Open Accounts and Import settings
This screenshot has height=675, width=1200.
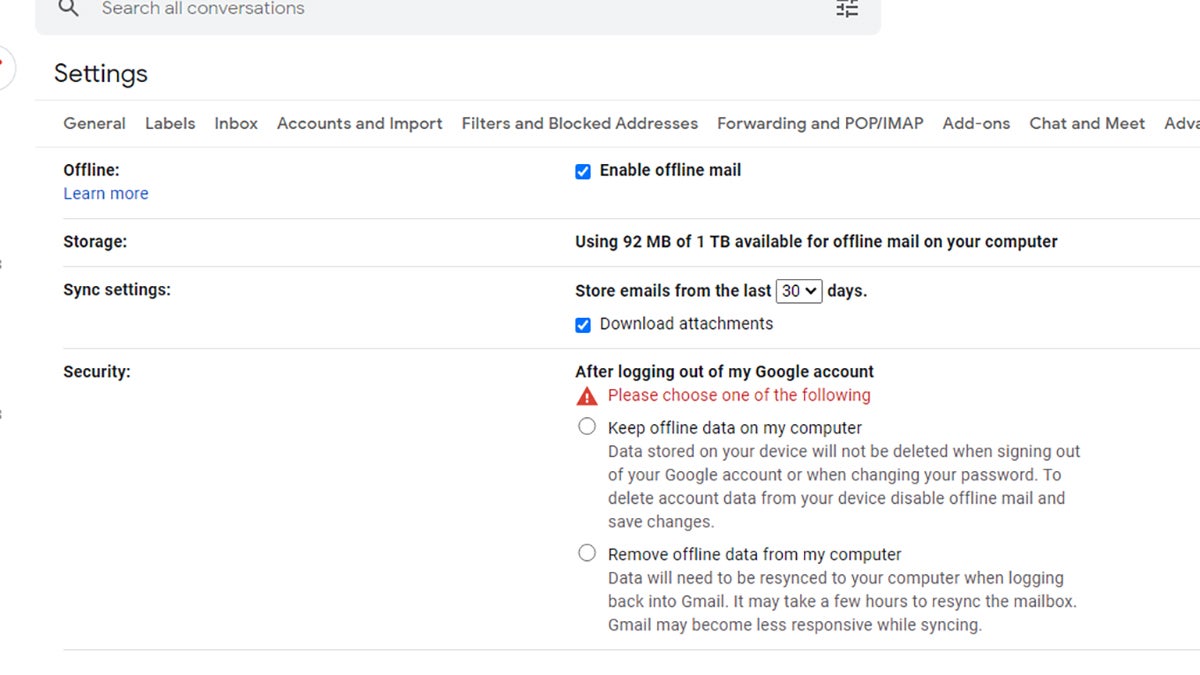coord(359,123)
